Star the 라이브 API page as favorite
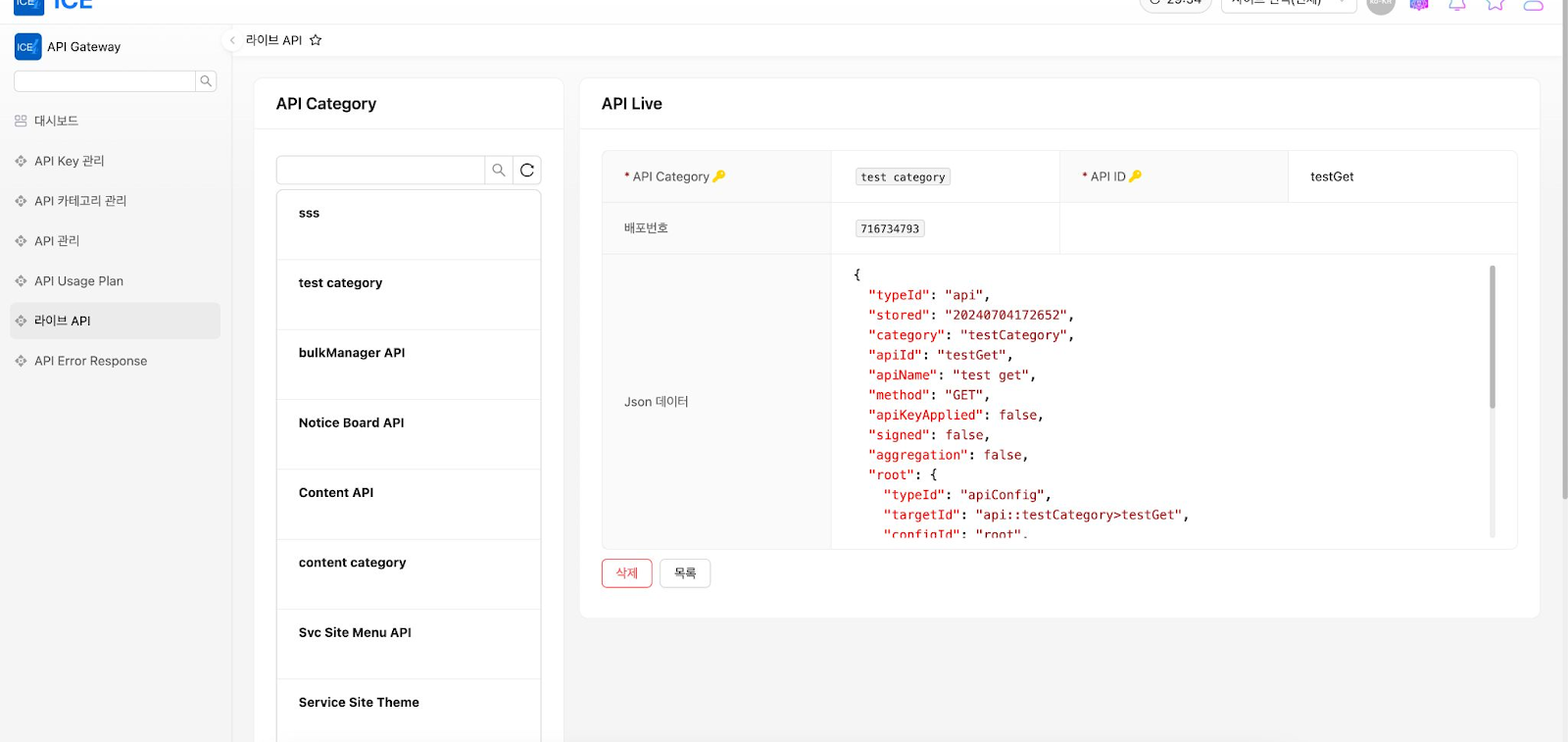Image resolution: width=1568 pixels, height=742 pixels. click(316, 40)
